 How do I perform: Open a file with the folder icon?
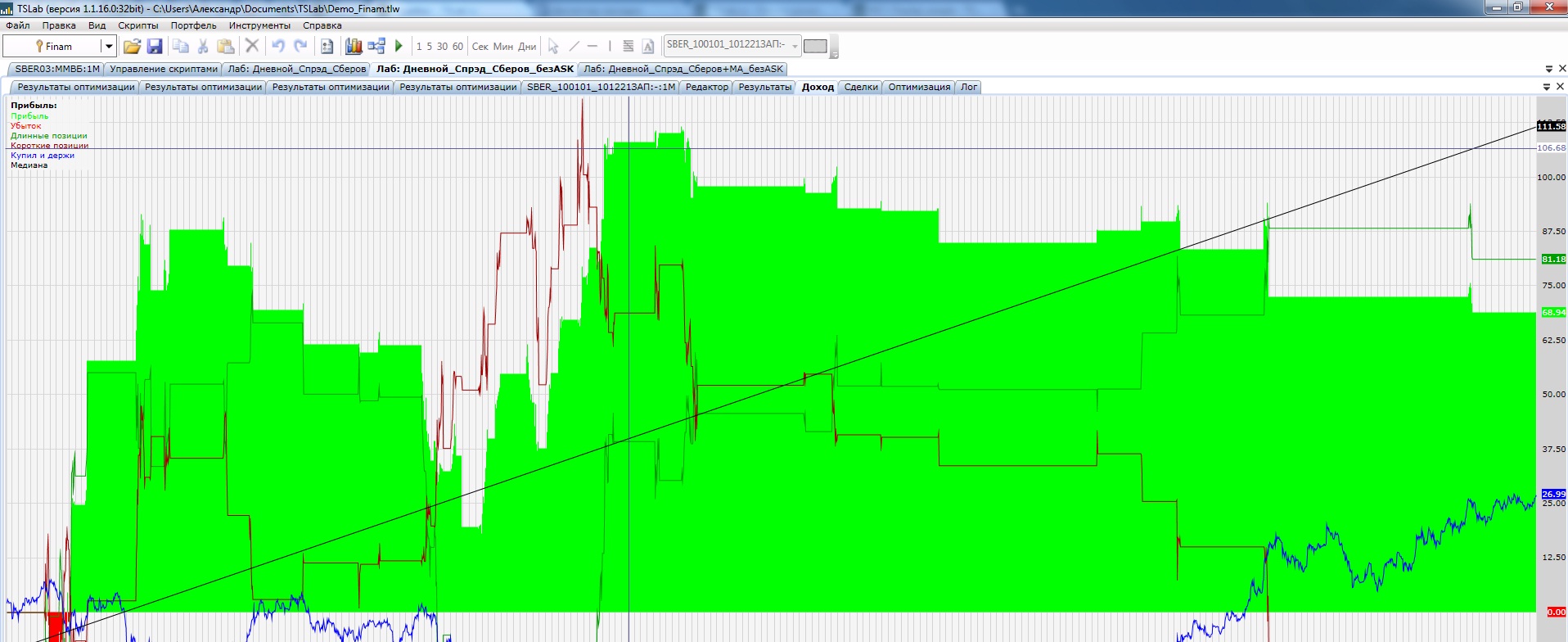pos(132,47)
